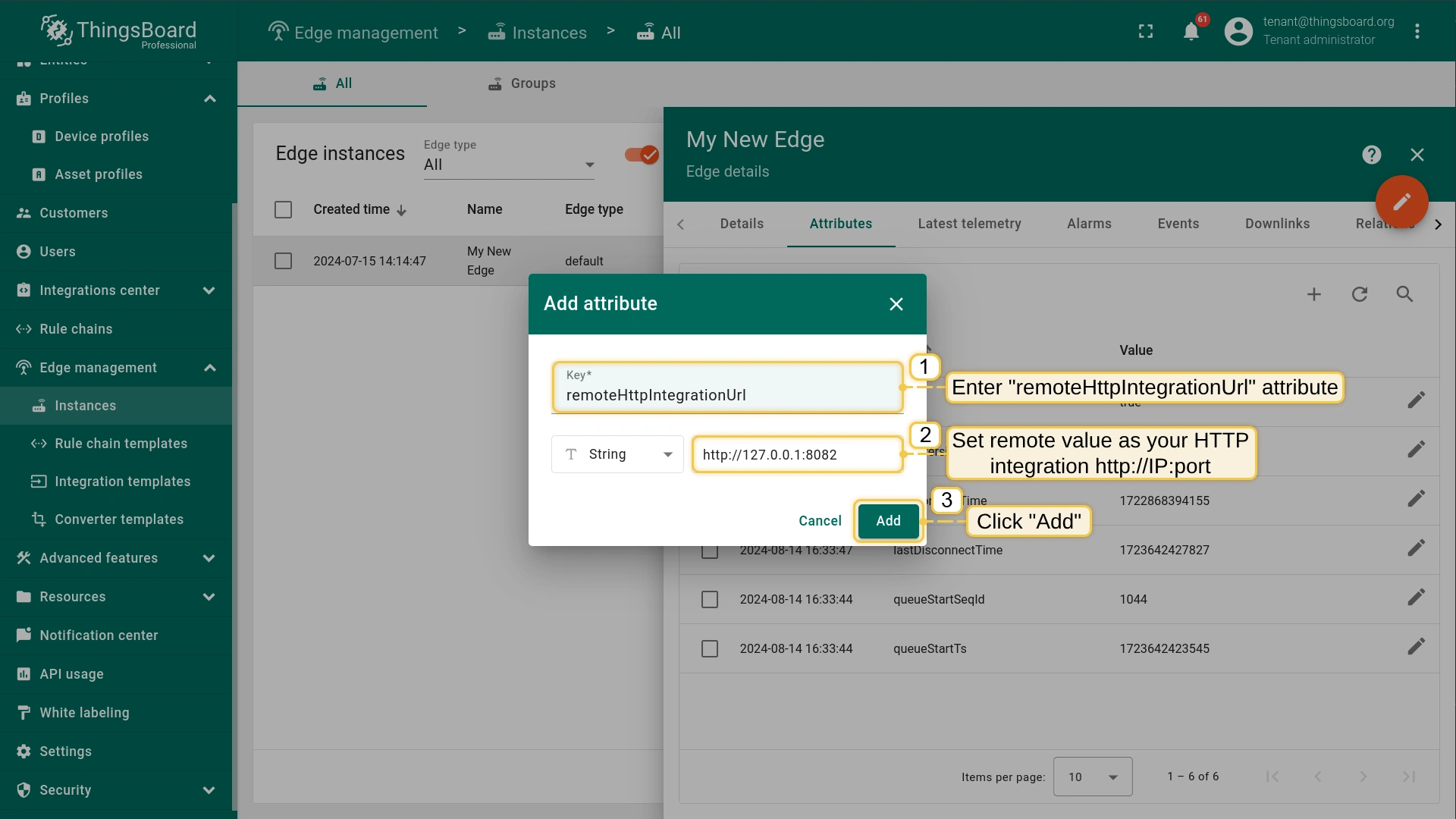Open the help question mark icon

point(1371,155)
